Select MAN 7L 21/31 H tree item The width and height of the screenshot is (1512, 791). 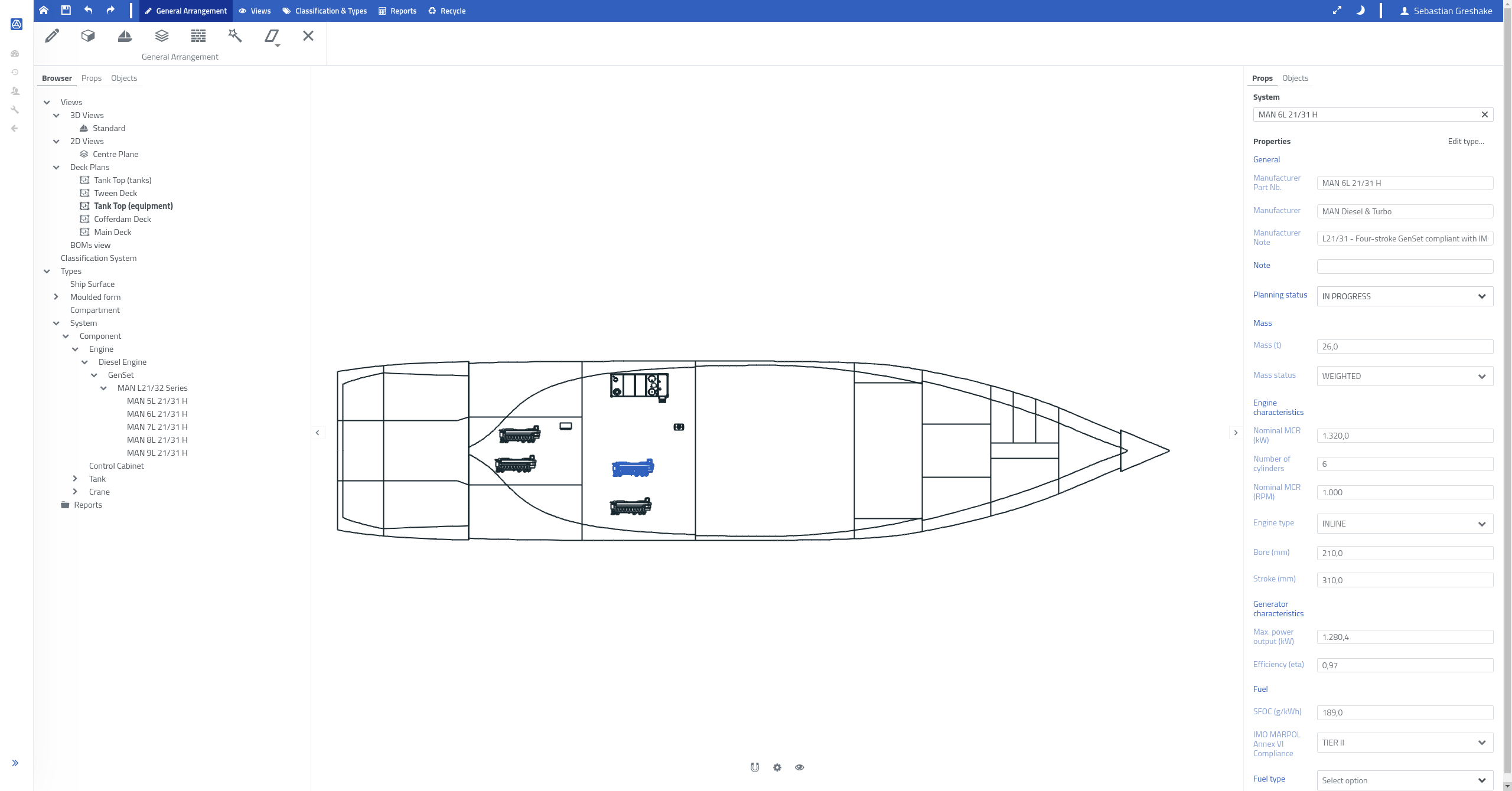[157, 427]
